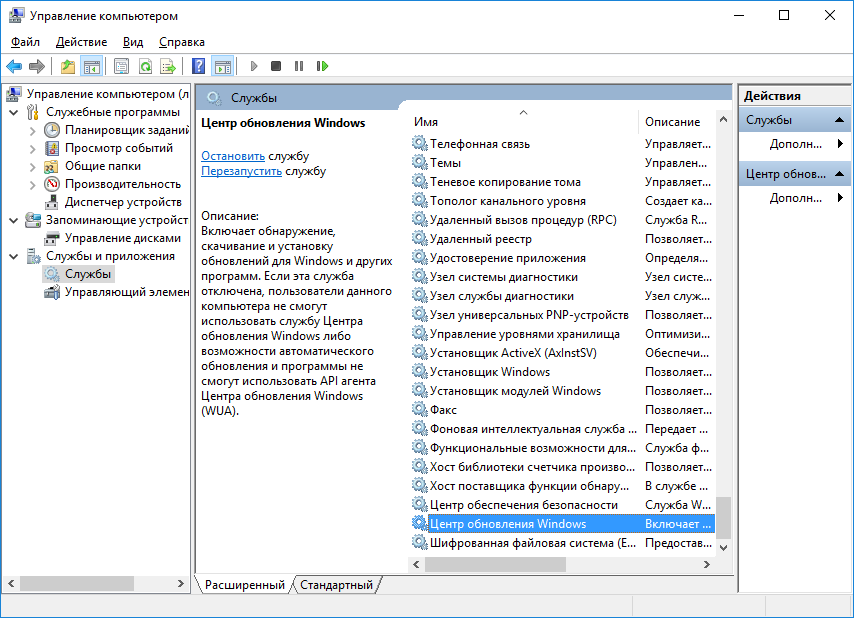Expand the Планировщик заданий node
The image size is (854, 618).
point(33,131)
